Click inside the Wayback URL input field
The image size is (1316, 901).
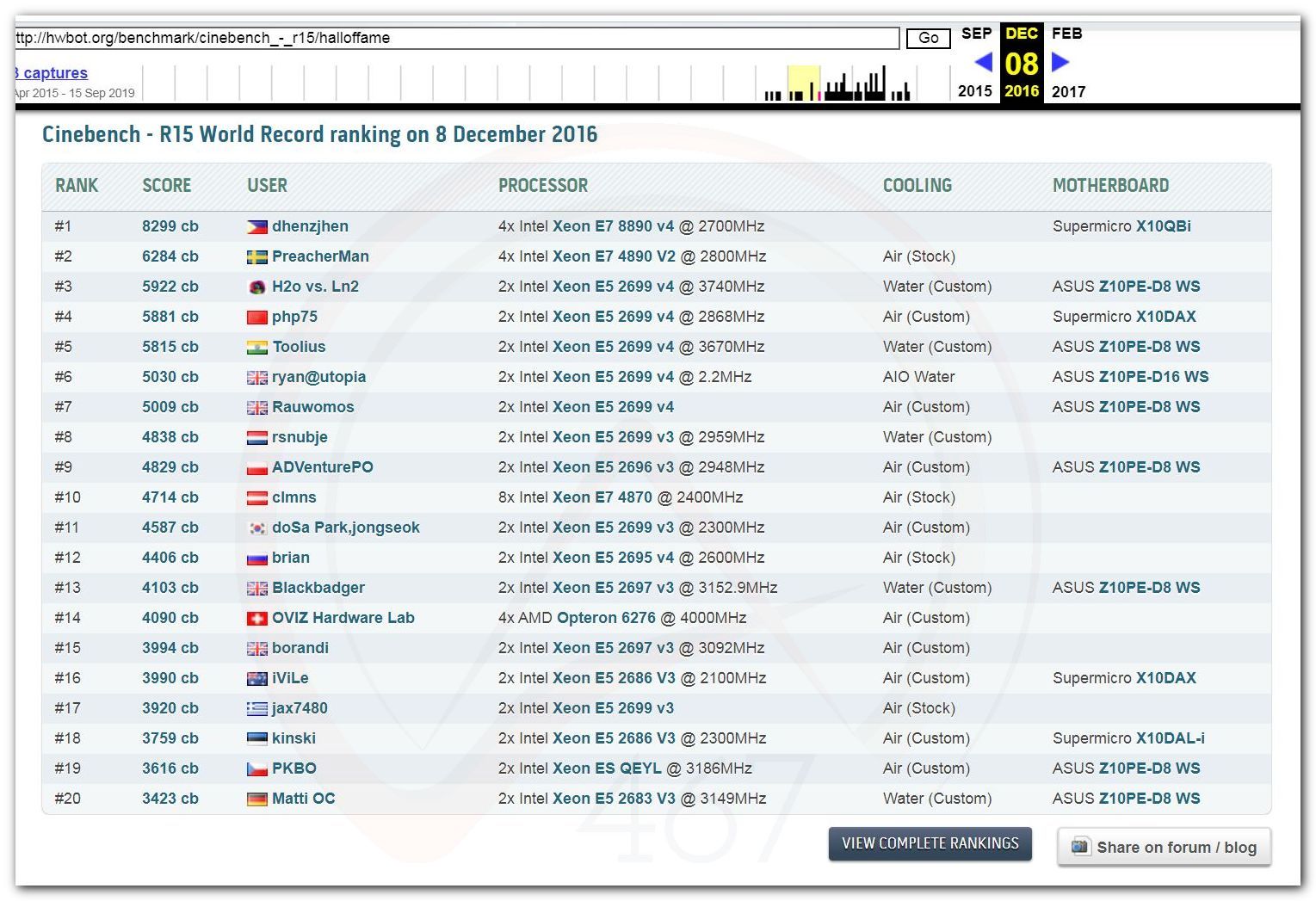[456, 38]
